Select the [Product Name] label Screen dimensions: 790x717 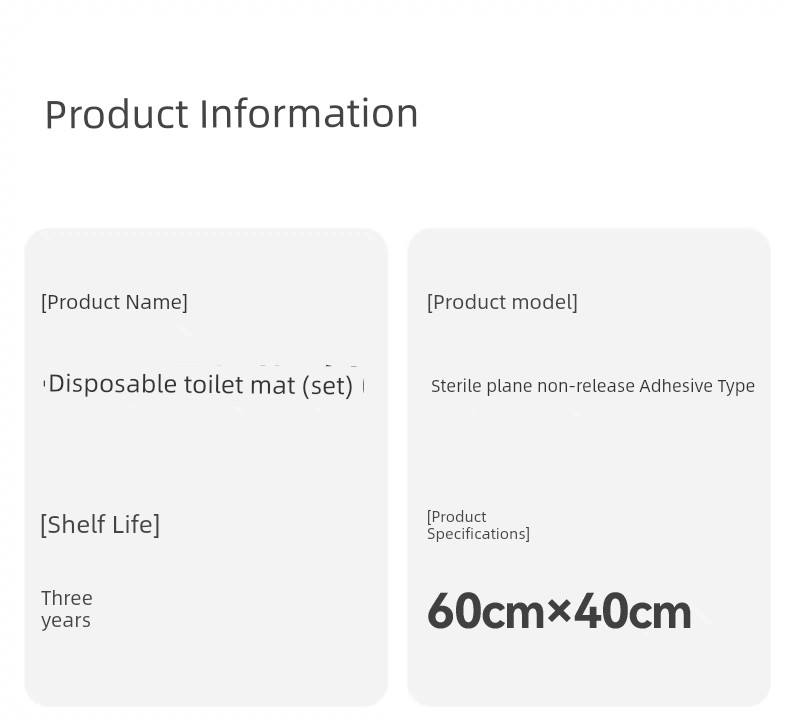[114, 302]
